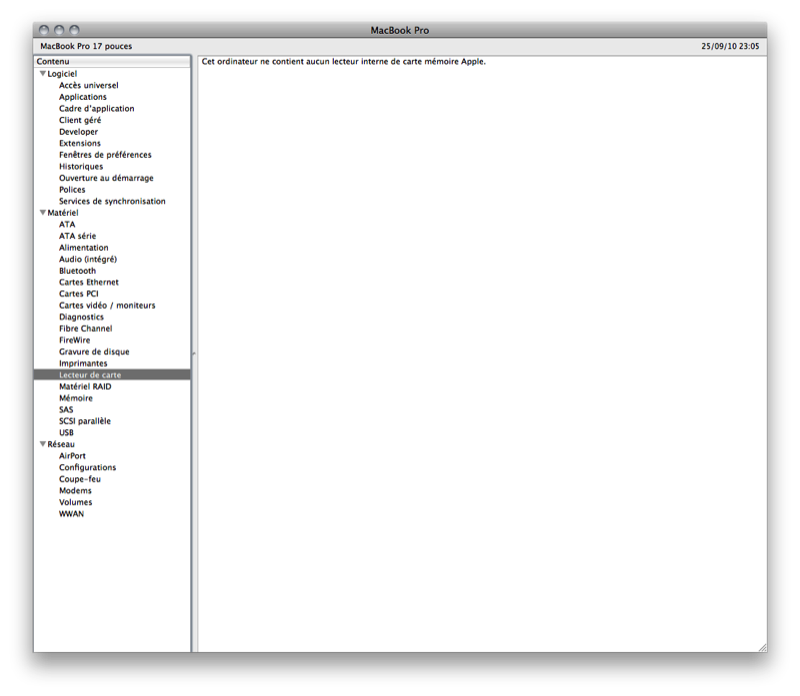Open the FireWire entry

click(x=75, y=340)
